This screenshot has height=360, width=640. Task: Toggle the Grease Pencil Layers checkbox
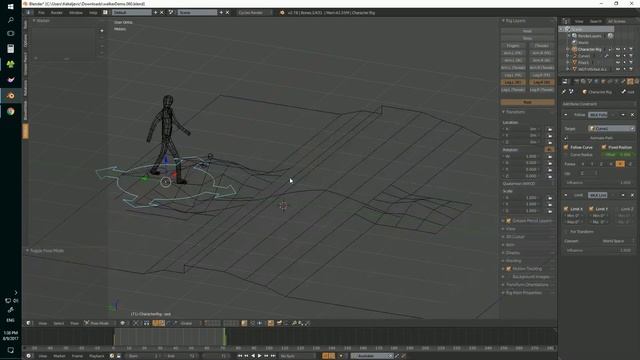[509, 221]
